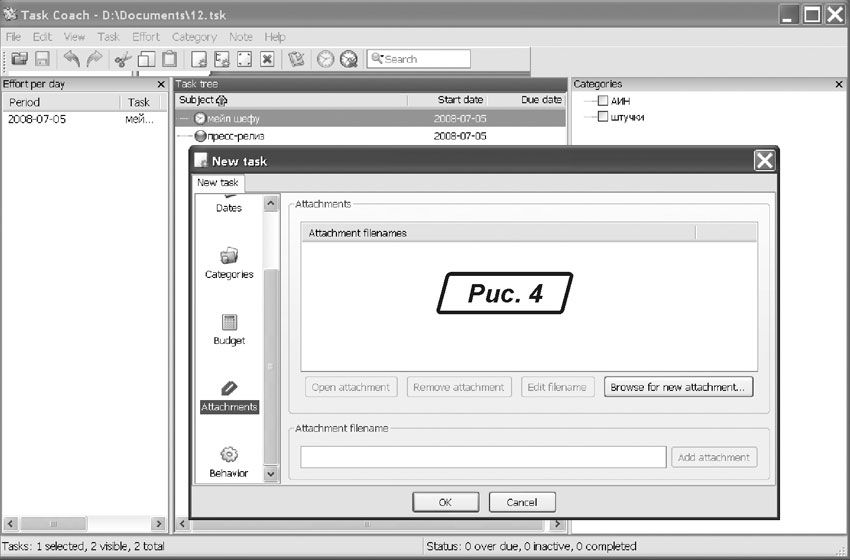Open the Categories page in sidebar
850x560 pixels.
tap(229, 262)
